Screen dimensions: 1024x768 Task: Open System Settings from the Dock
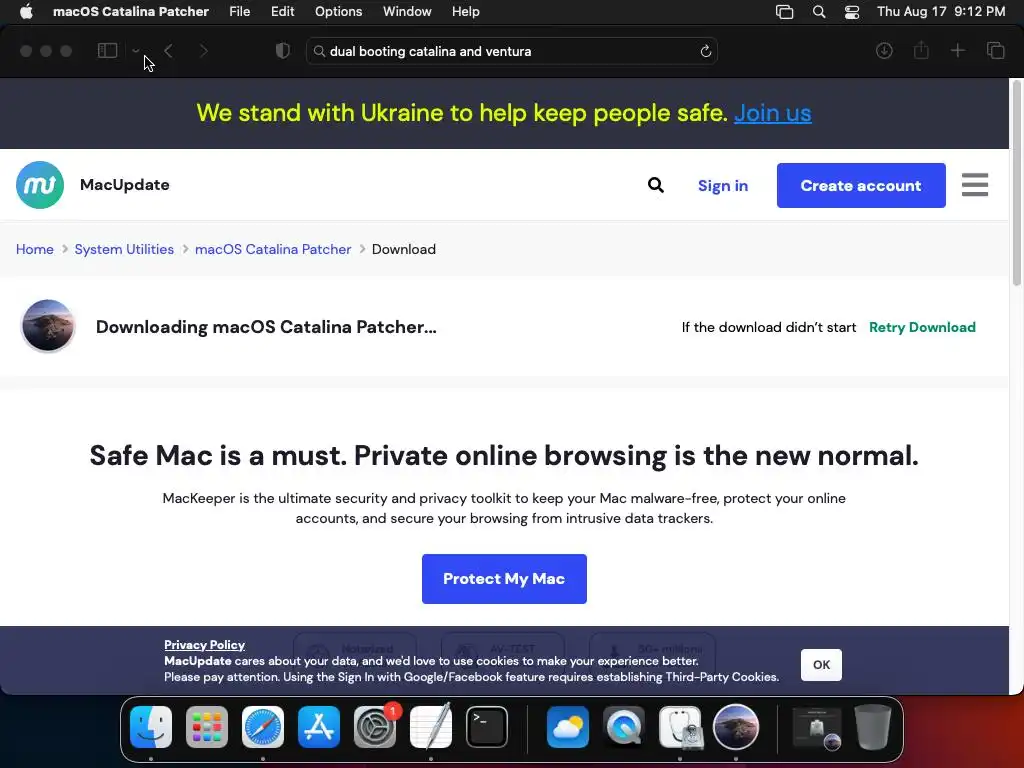pyautogui.click(x=375, y=727)
